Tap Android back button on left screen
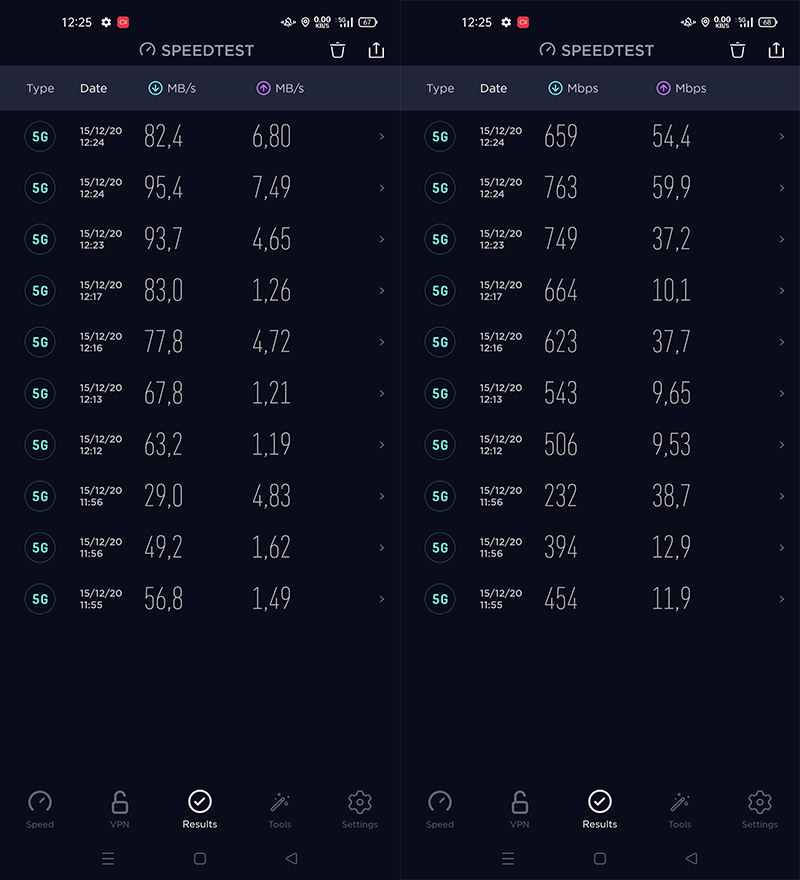Image resolution: width=800 pixels, height=880 pixels. 291,858
